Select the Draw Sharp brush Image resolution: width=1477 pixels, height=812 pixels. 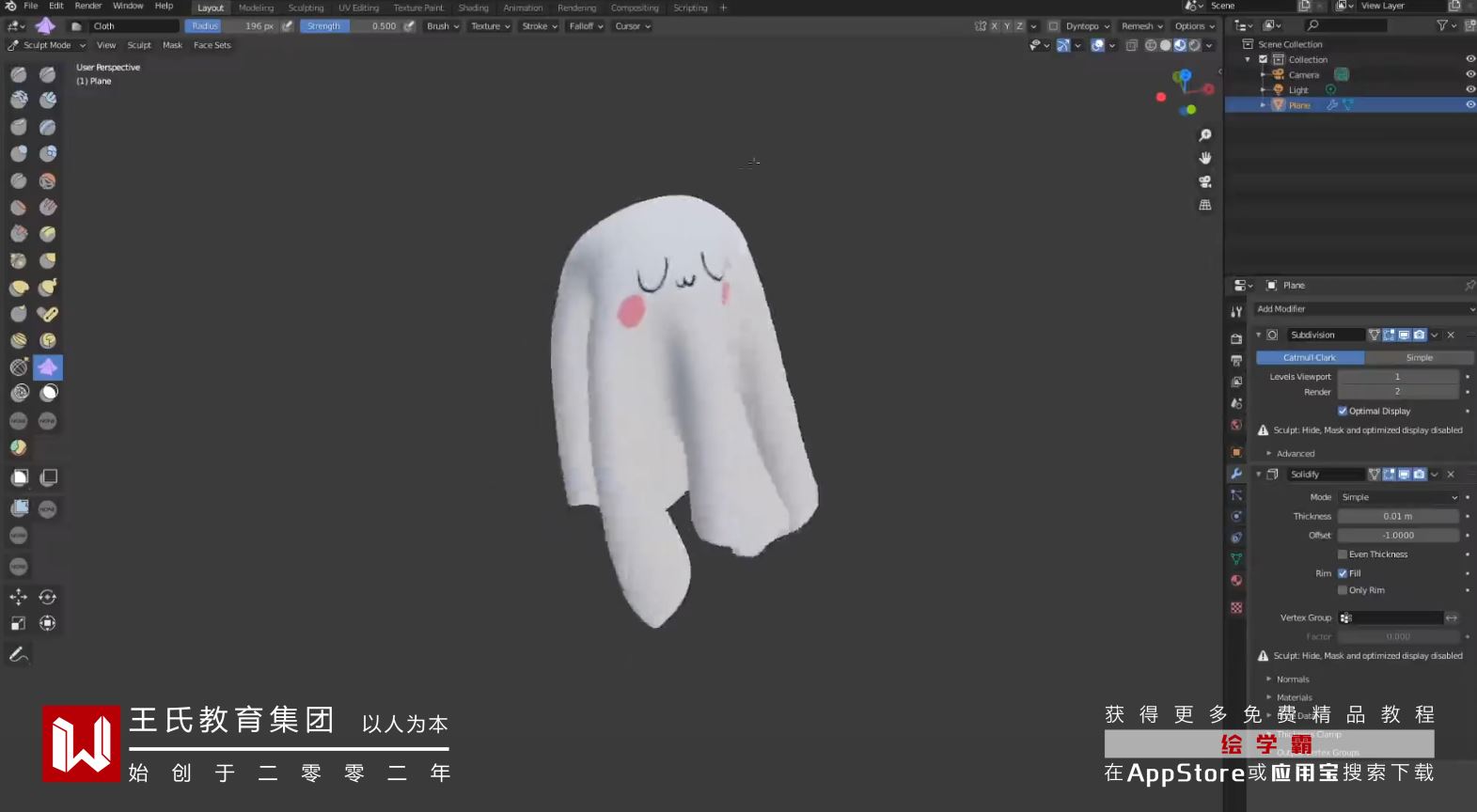(48, 74)
